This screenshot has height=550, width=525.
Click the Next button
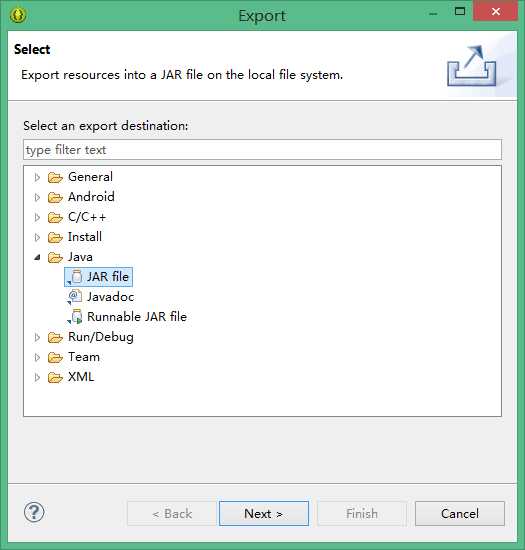[x=264, y=514]
